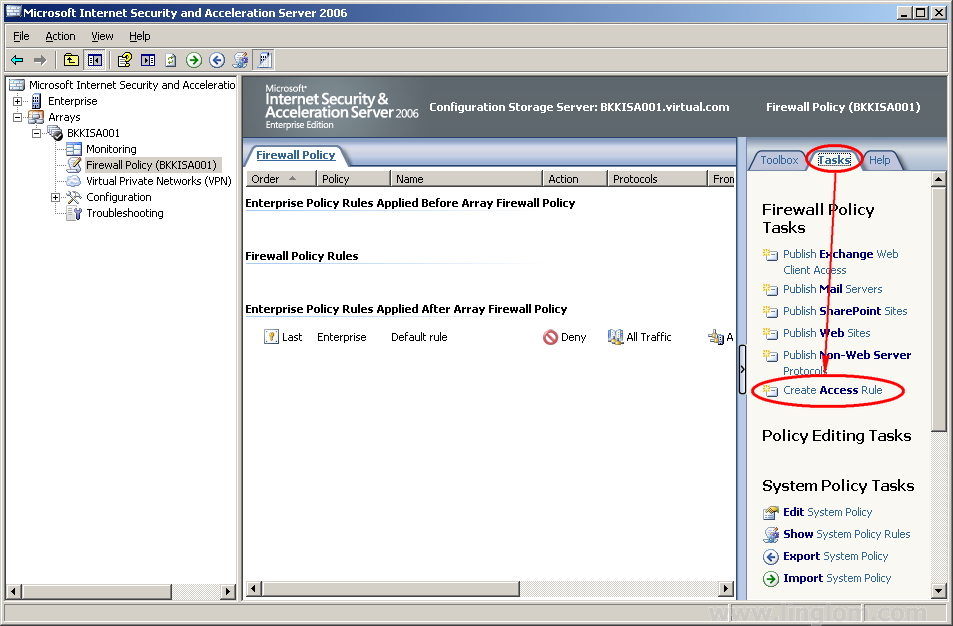
Task: Collapse the Arrays tree node
Action: click(18, 117)
